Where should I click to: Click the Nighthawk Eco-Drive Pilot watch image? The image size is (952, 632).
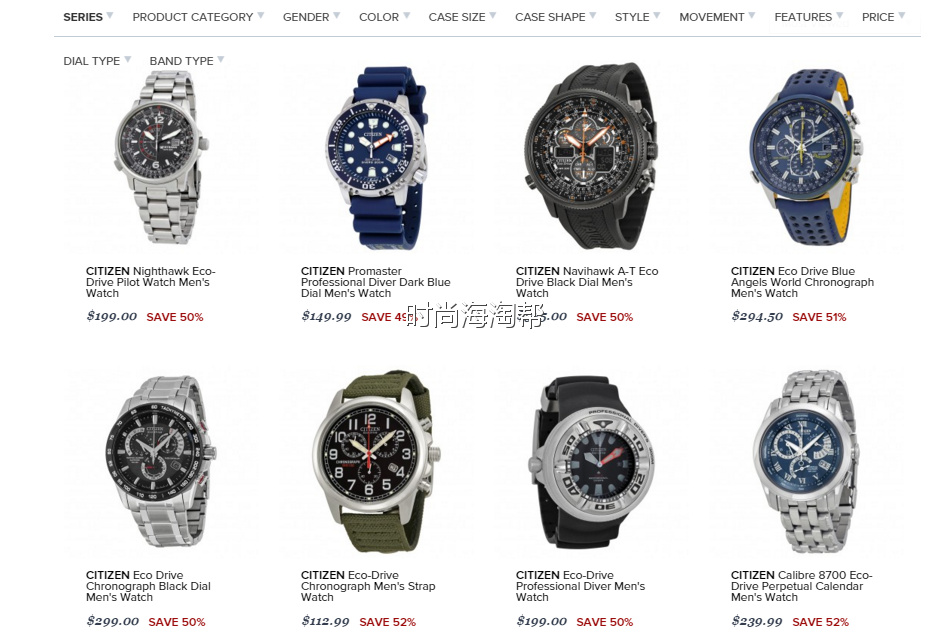(161, 157)
